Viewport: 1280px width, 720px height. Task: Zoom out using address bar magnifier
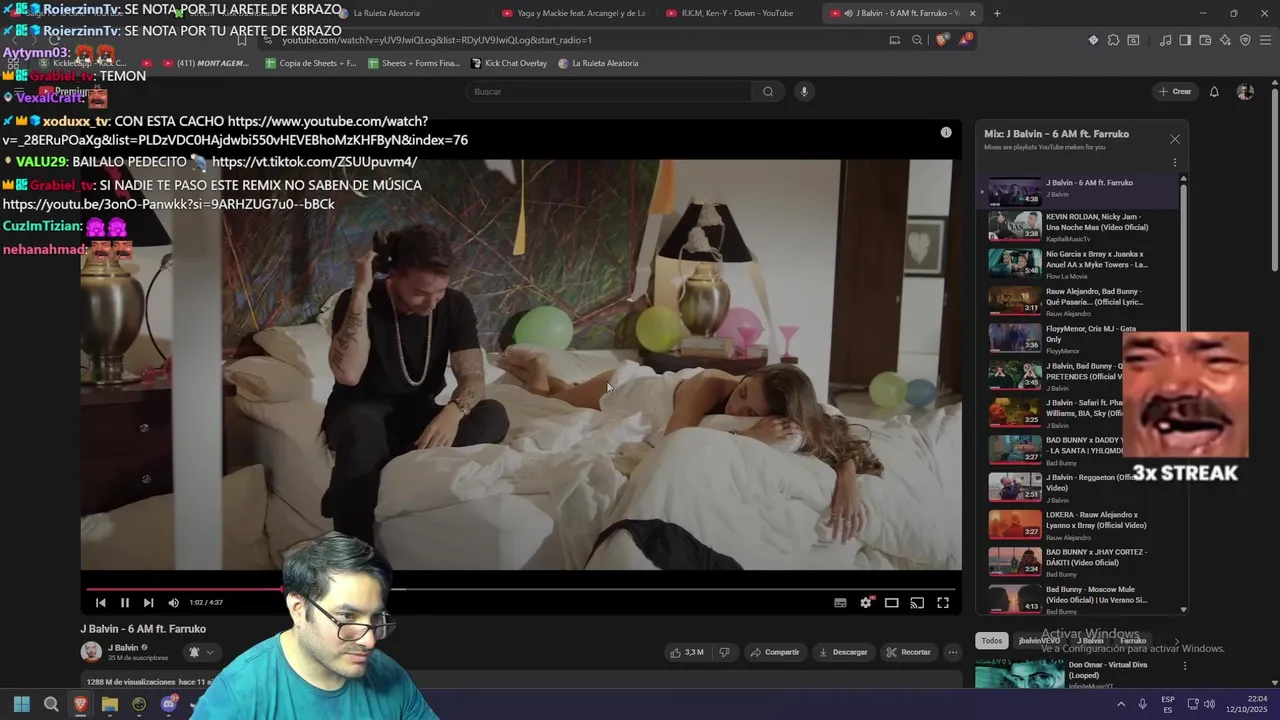coord(917,40)
